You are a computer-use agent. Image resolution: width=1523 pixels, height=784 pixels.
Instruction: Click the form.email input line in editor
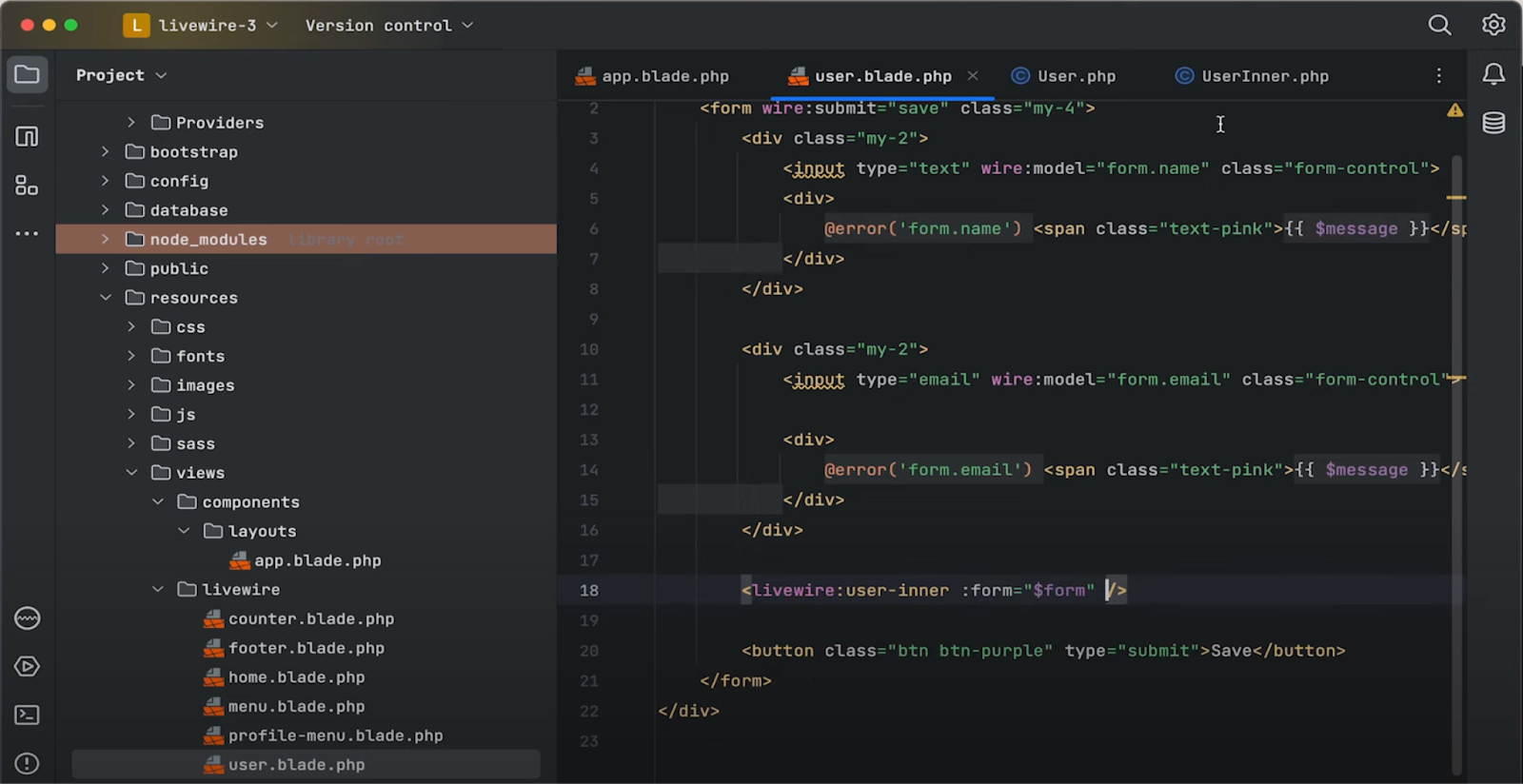click(1122, 380)
